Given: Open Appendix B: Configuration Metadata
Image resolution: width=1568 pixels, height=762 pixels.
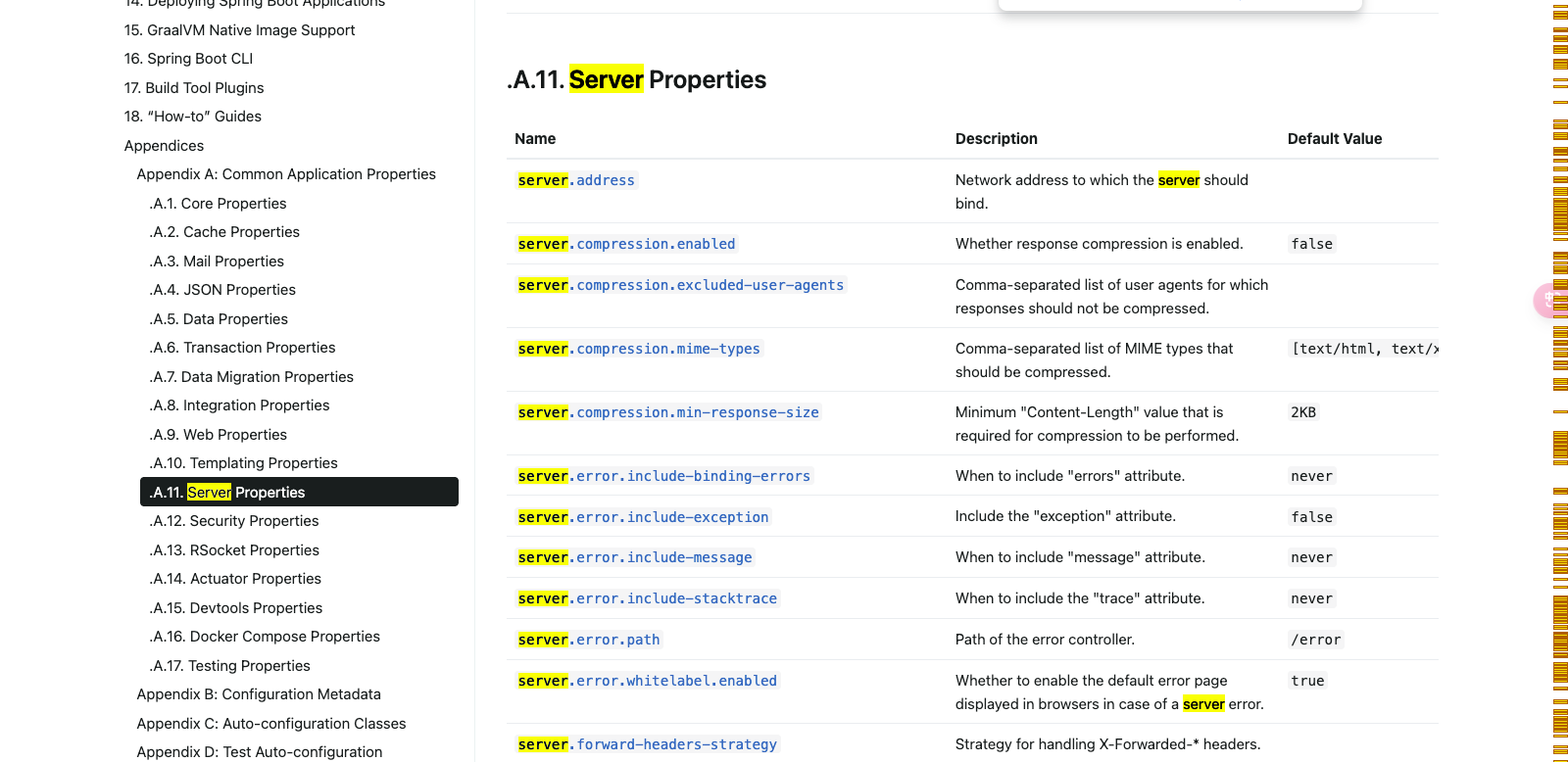Looking at the screenshot, I should pos(259,694).
